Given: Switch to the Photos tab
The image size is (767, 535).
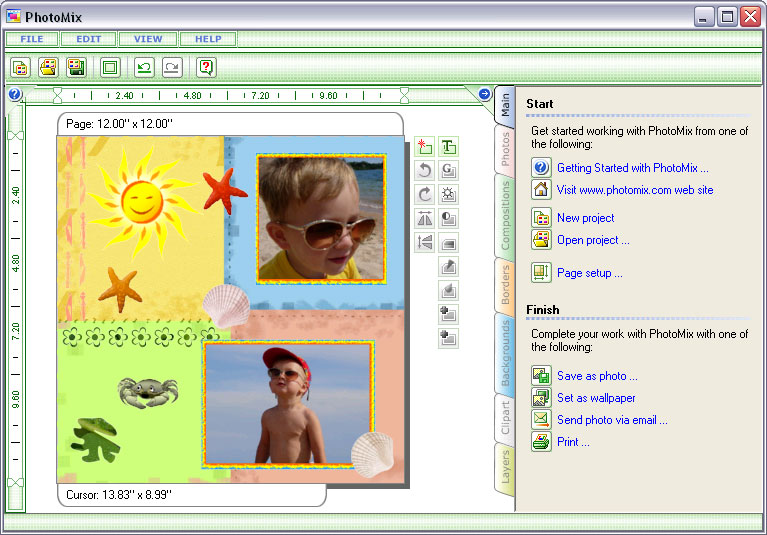Looking at the screenshot, I should pyautogui.click(x=505, y=149).
